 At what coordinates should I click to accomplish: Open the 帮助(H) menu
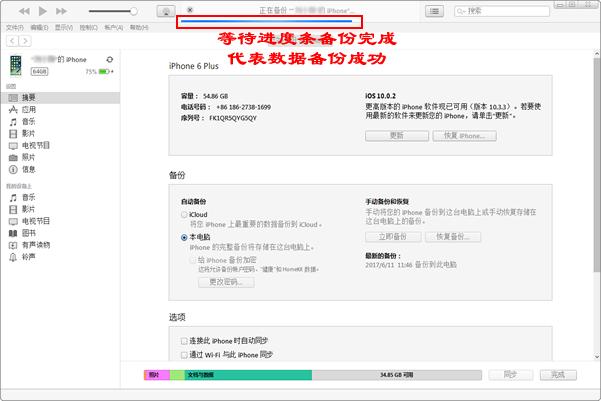click(x=139, y=27)
